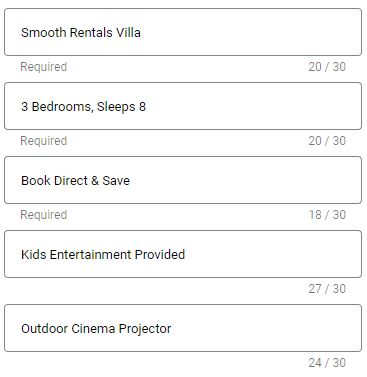Image resolution: width=367 pixels, height=377 pixels.
Task: Place cursor on the ampersand in Book Direct & Save
Action: pyautogui.click(x=95, y=180)
